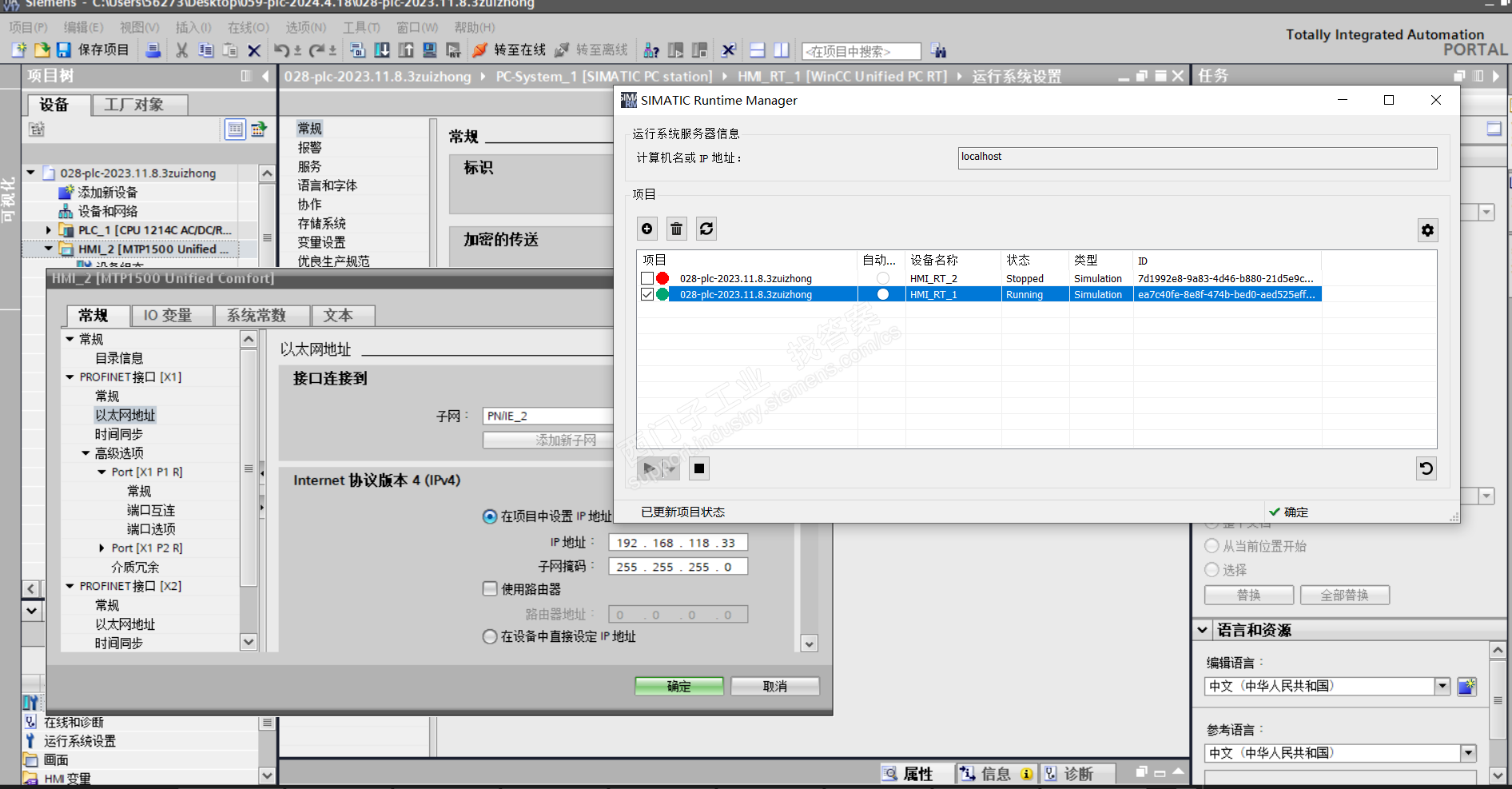Click the stop runtime square button
The height and width of the screenshot is (789, 1512).
coord(699,468)
